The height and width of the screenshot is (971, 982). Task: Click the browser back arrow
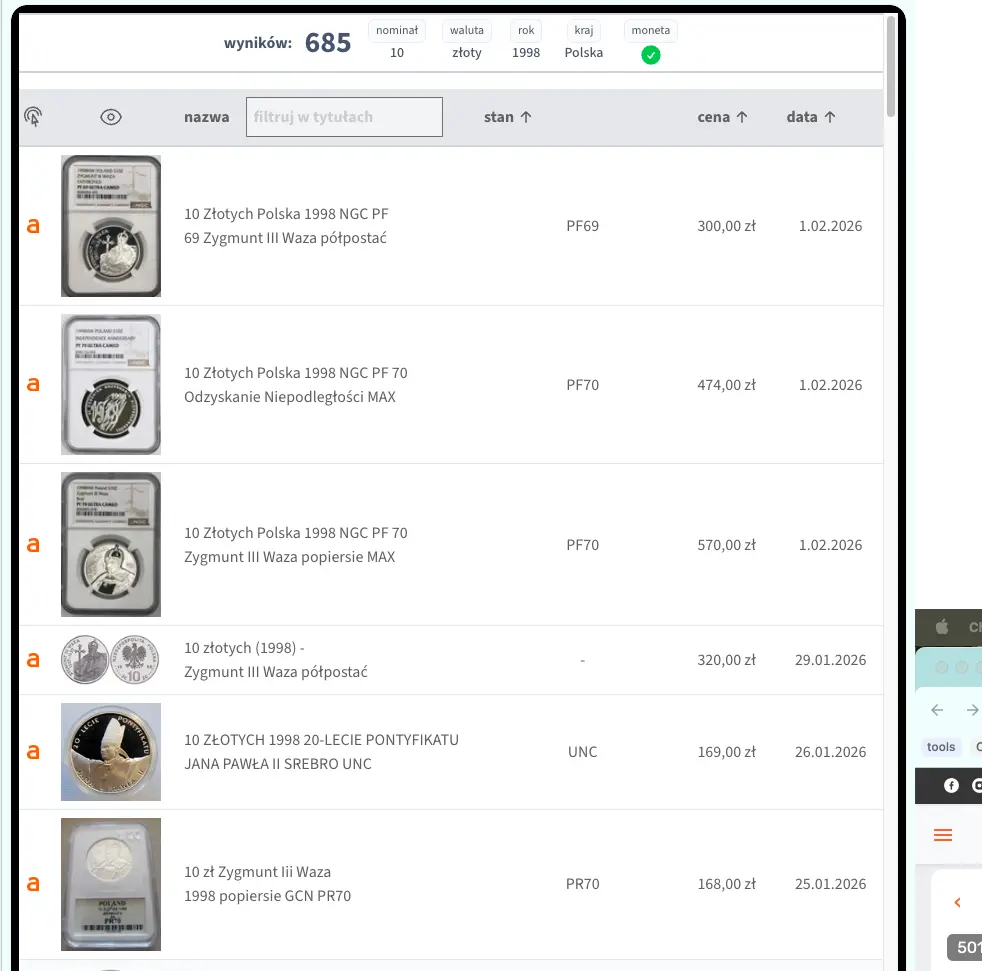tap(937, 710)
